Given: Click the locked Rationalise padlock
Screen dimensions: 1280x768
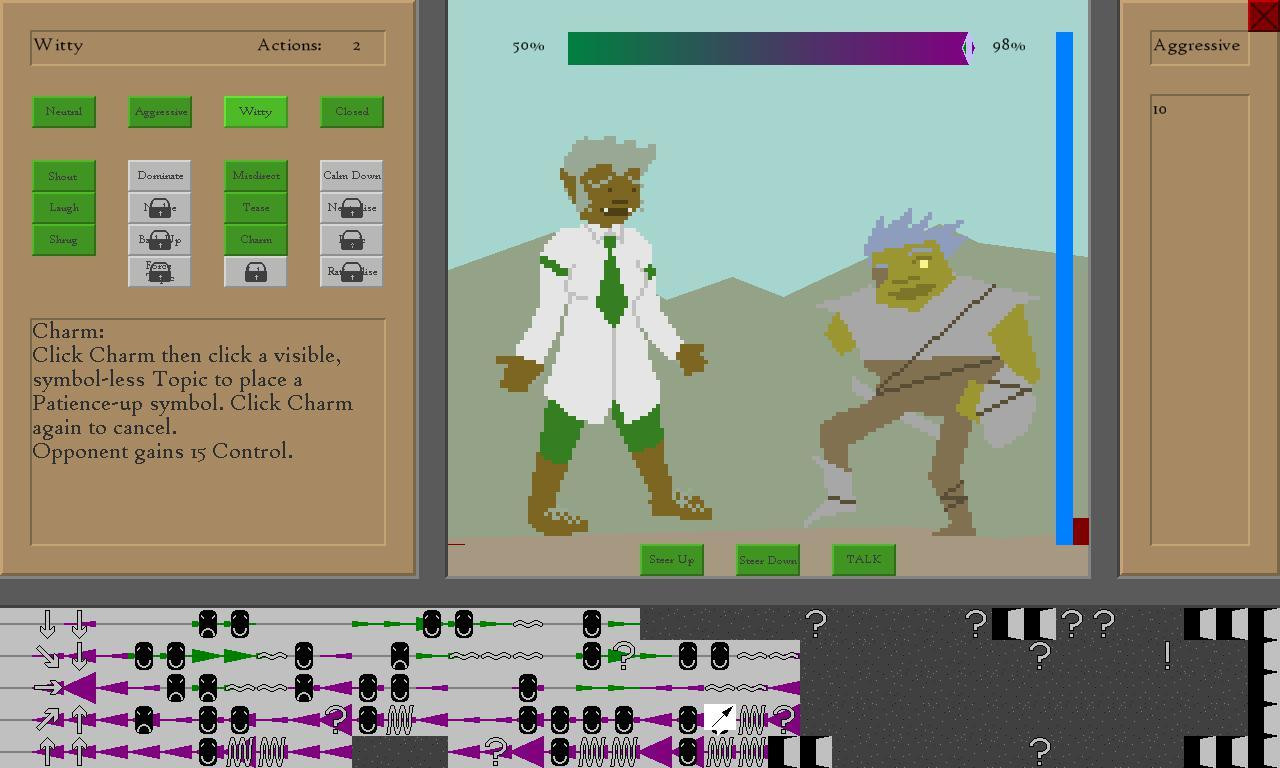Looking at the screenshot, I should point(352,272).
